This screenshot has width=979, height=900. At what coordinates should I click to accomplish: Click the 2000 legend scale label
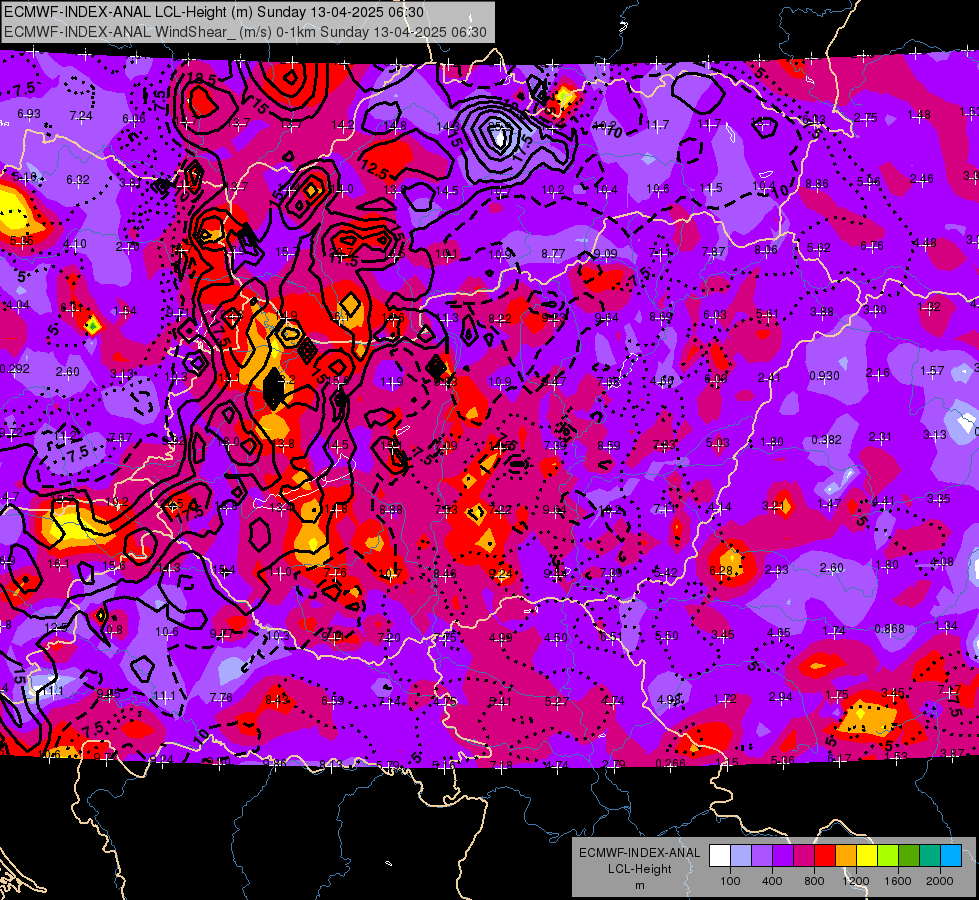click(940, 881)
